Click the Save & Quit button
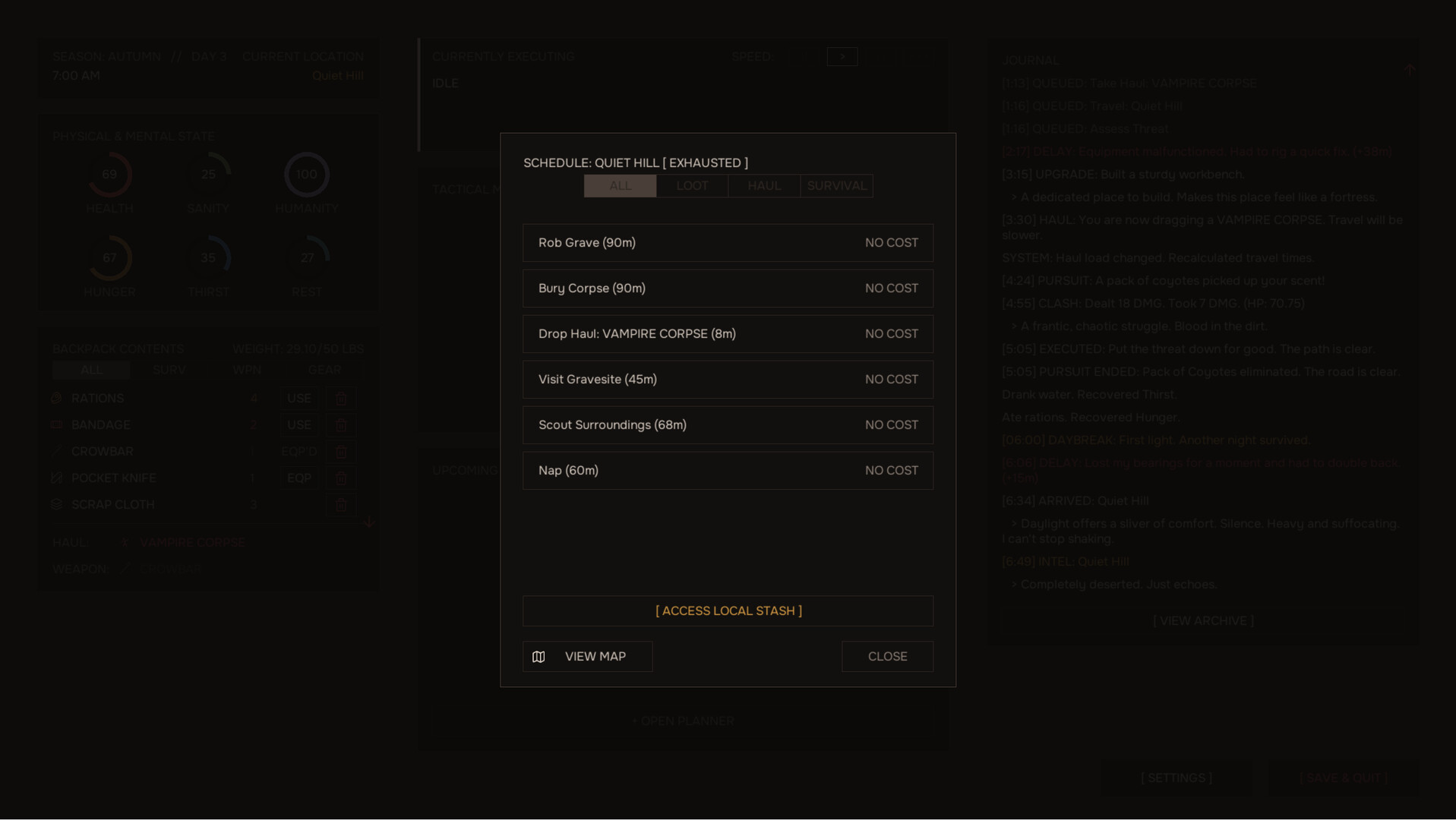1456x820 pixels. tap(1344, 778)
